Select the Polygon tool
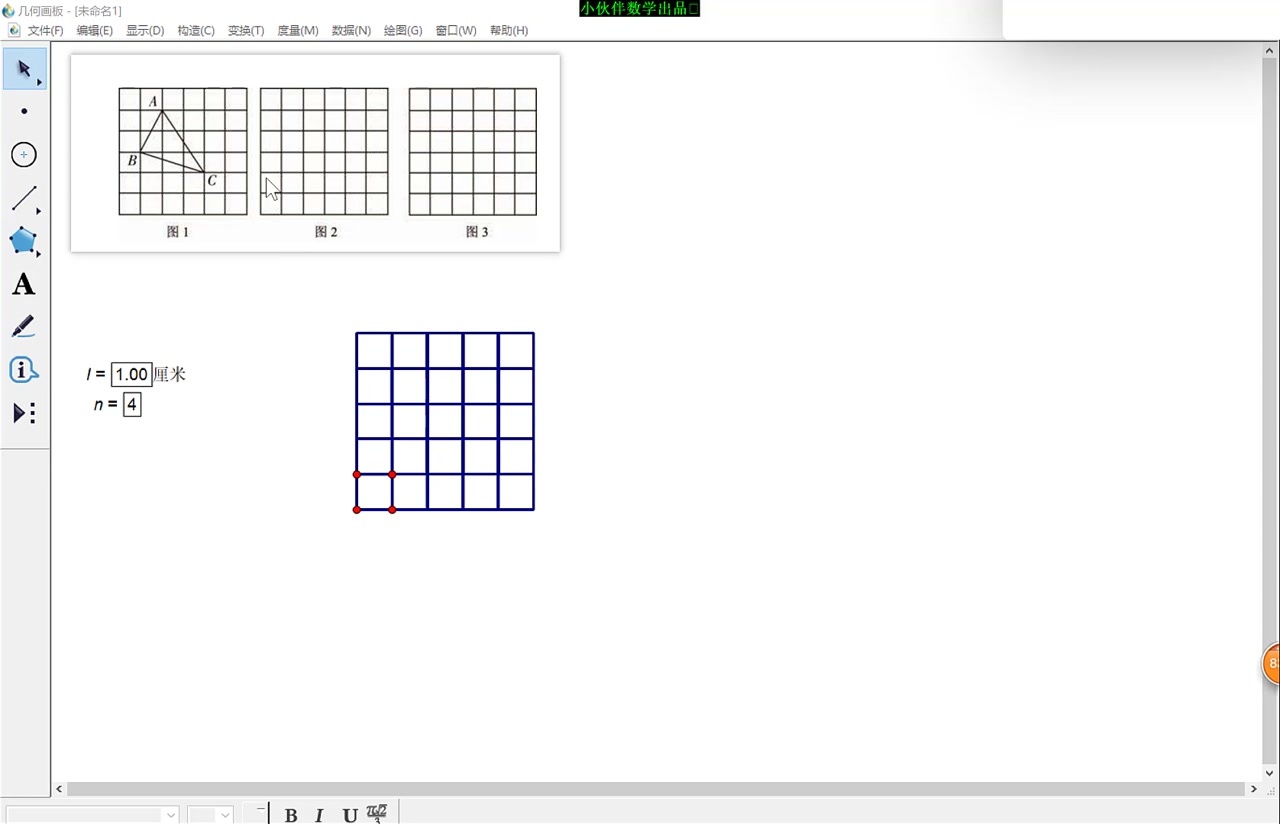The width and height of the screenshot is (1280, 824). [x=24, y=241]
